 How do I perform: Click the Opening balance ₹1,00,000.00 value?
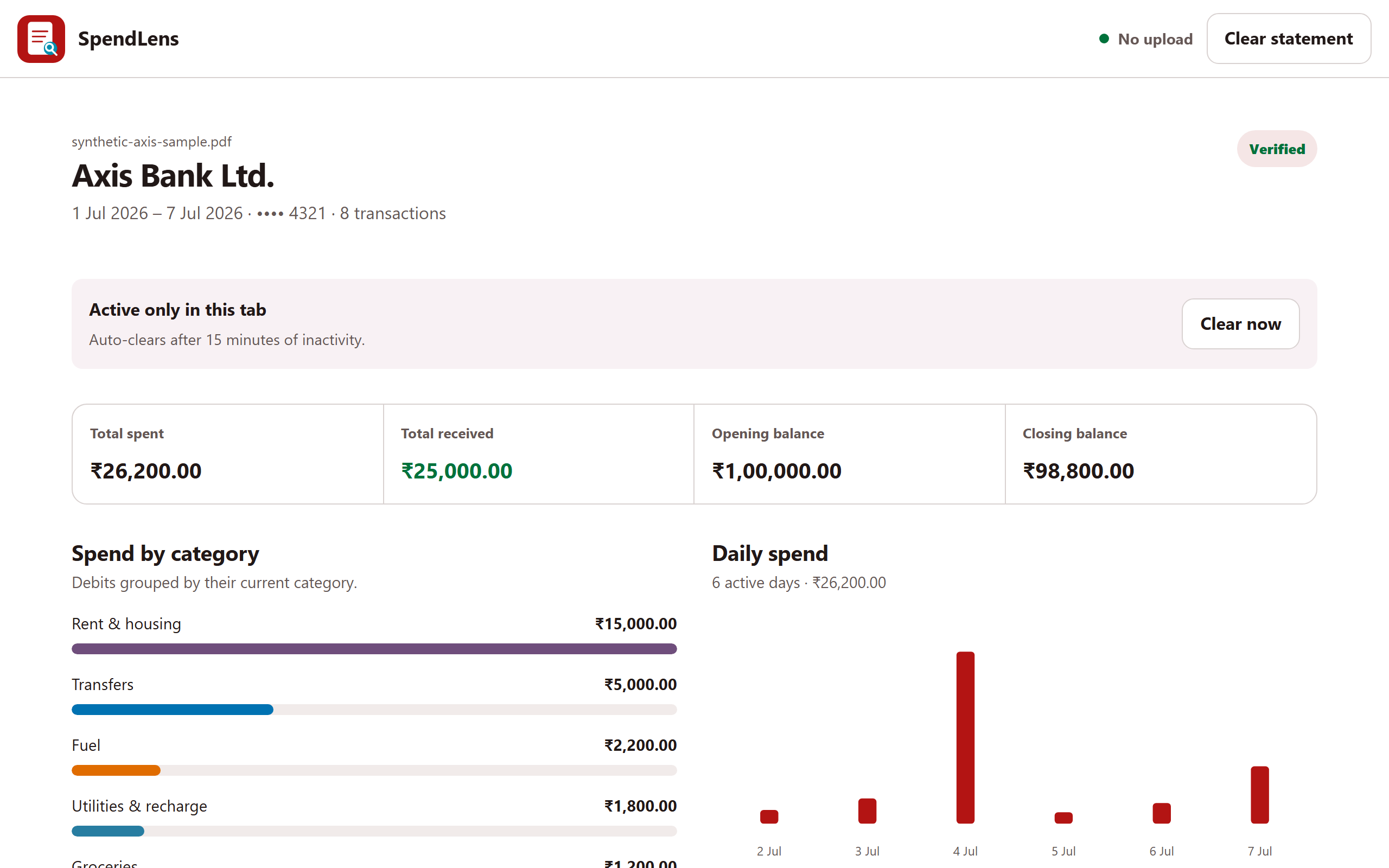(776, 471)
